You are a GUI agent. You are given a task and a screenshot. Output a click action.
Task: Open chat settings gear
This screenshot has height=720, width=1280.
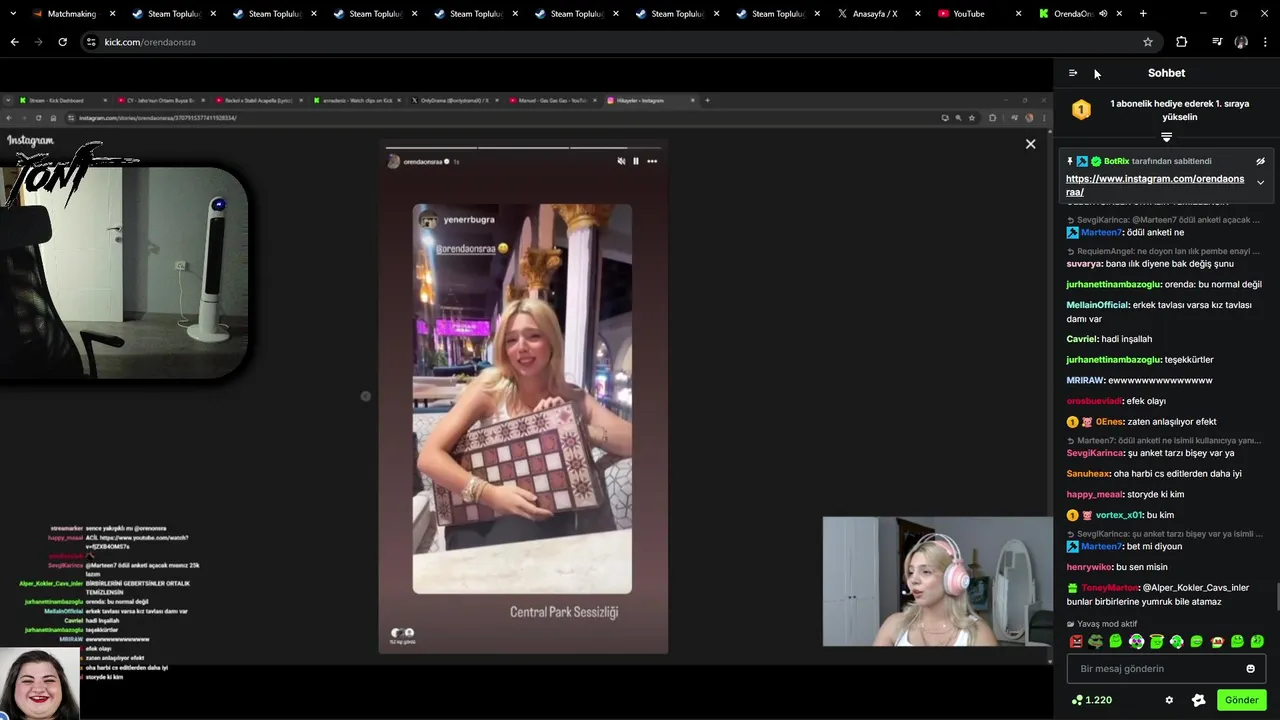pyautogui.click(x=1169, y=700)
